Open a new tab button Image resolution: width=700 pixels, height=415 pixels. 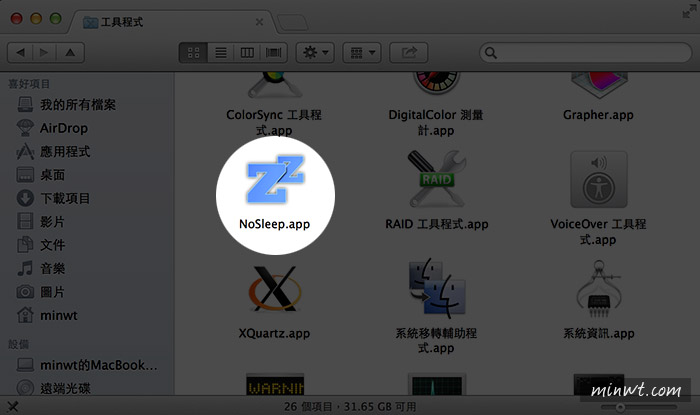(293, 22)
